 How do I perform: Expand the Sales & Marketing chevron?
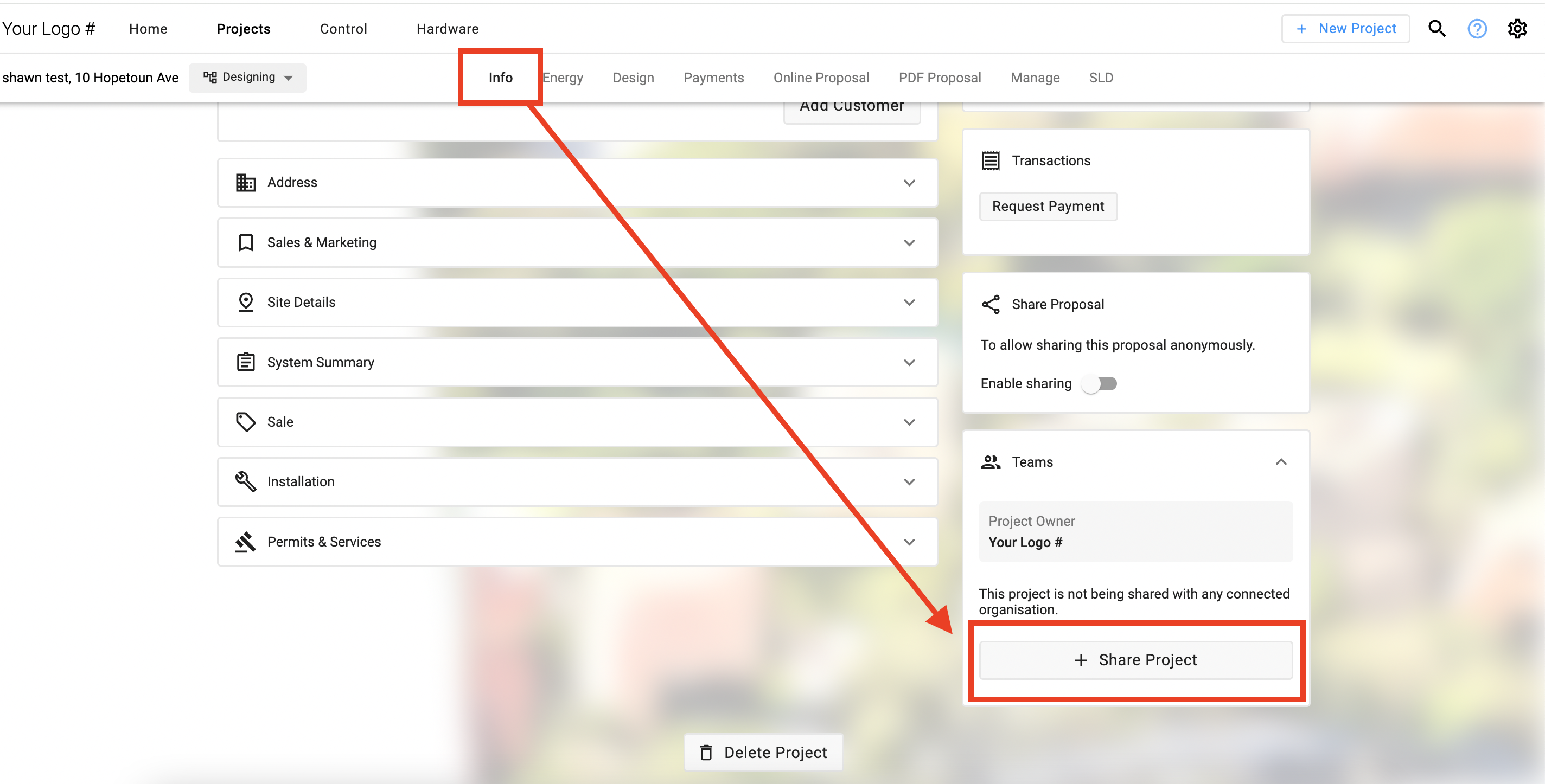(909, 243)
